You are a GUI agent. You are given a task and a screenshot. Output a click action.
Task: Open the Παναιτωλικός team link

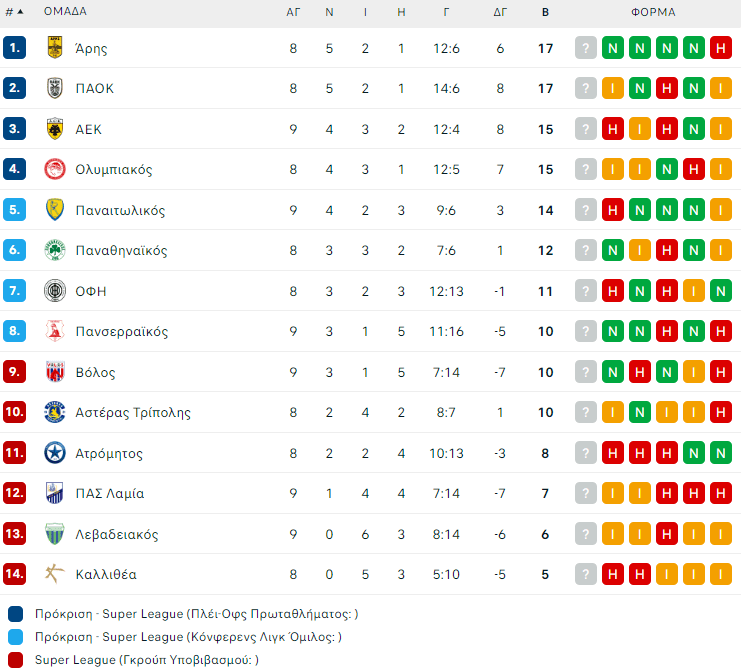(x=120, y=210)
